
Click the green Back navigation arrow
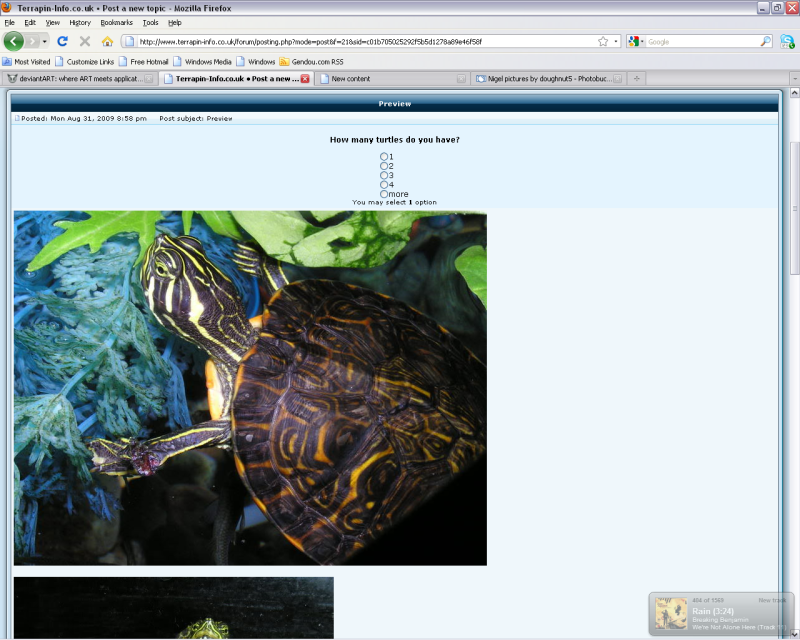14,41
